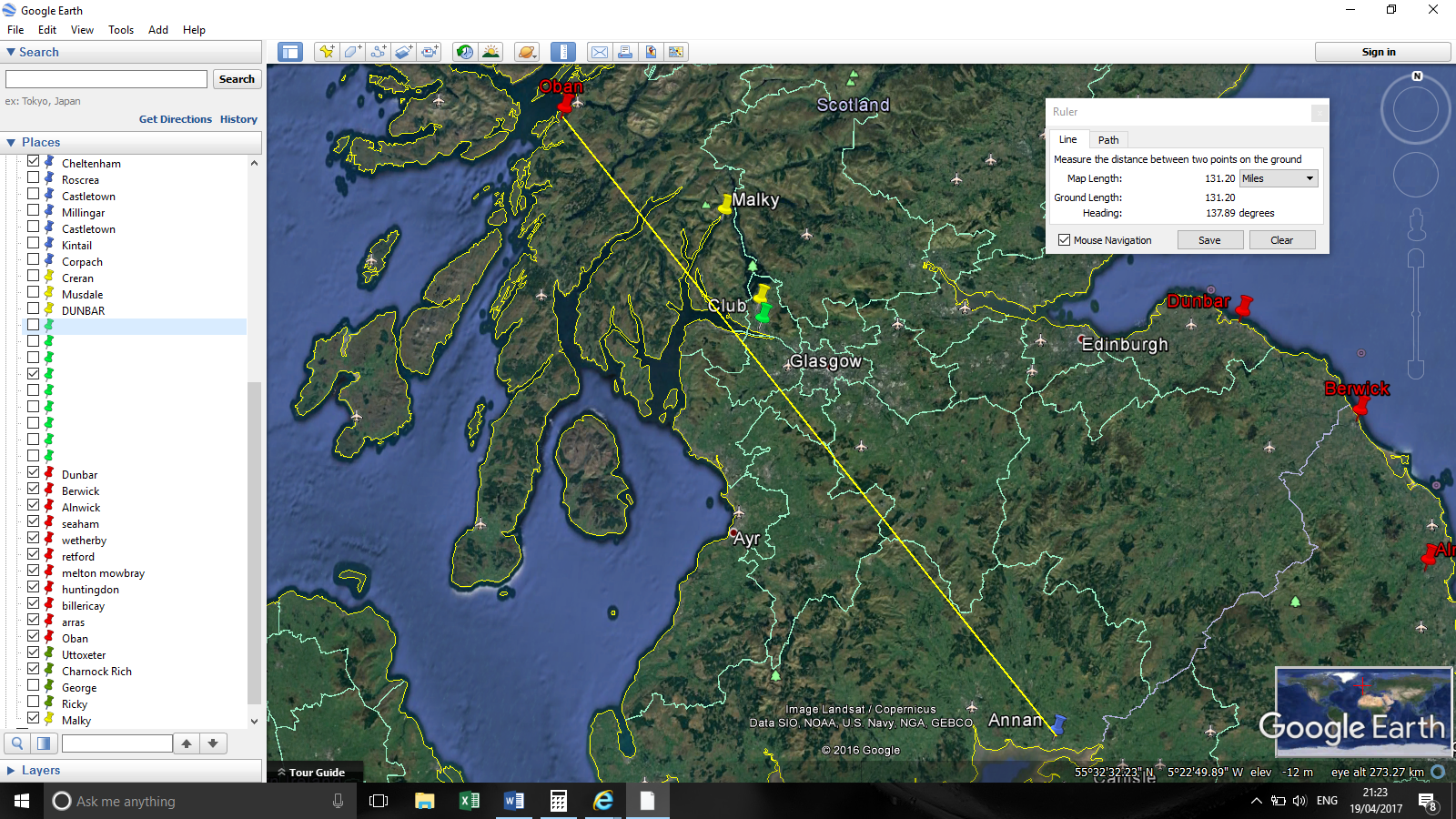Check the DUNBAR yellow pin checkbox
Viewport: 1456px width, 819px height.
33,308
